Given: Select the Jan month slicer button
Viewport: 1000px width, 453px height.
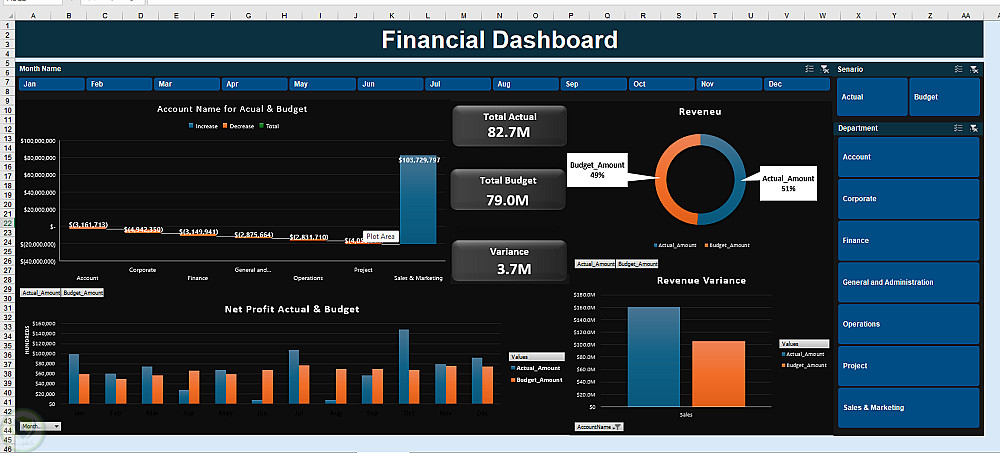Looking at the screenshot, I should point(51,84).
